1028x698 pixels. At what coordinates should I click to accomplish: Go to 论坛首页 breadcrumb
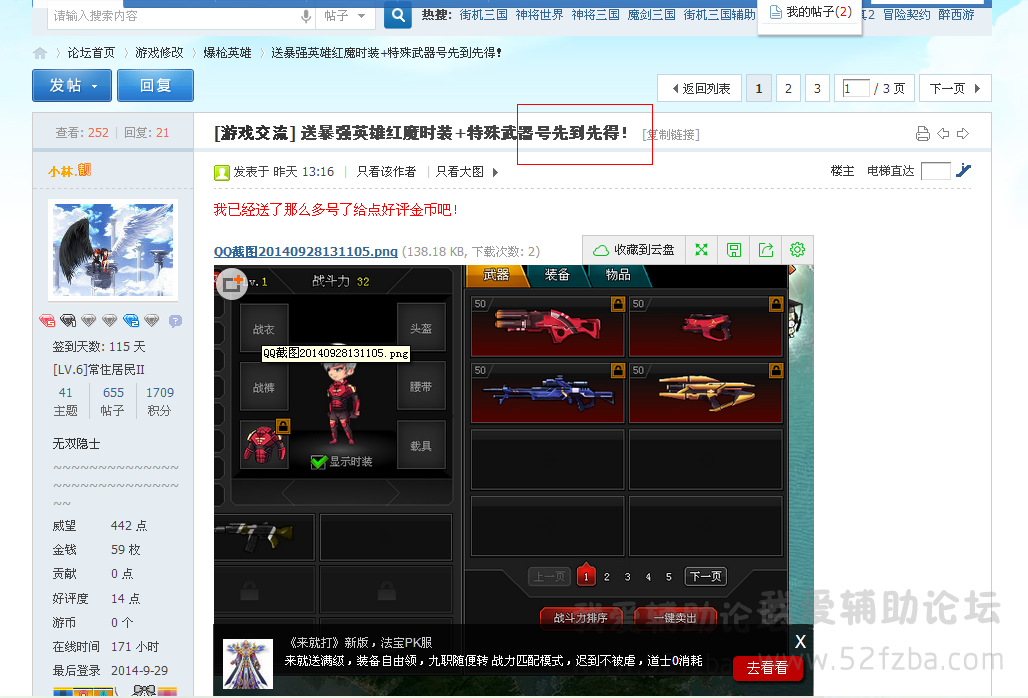(x=91, y=53)
